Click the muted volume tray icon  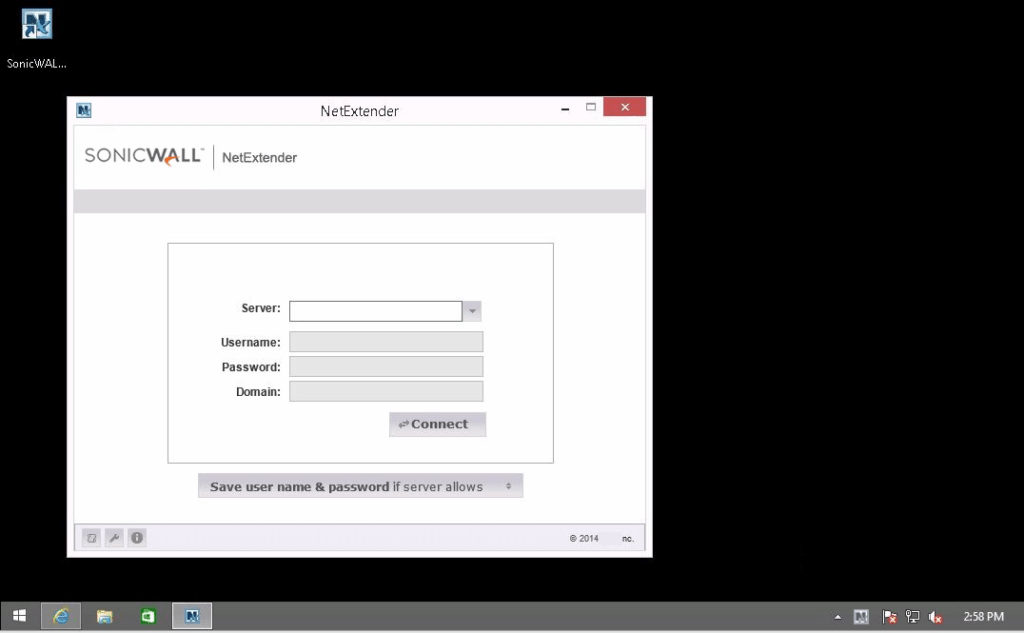point(935,617)
